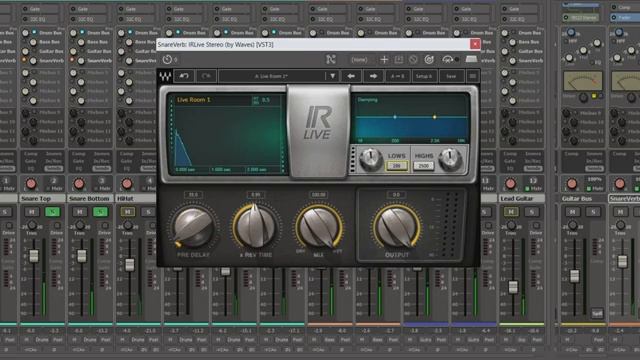Click the target recall-safe icon in plugin header
The width and height of the screenshot is (640, 360).
429,60
